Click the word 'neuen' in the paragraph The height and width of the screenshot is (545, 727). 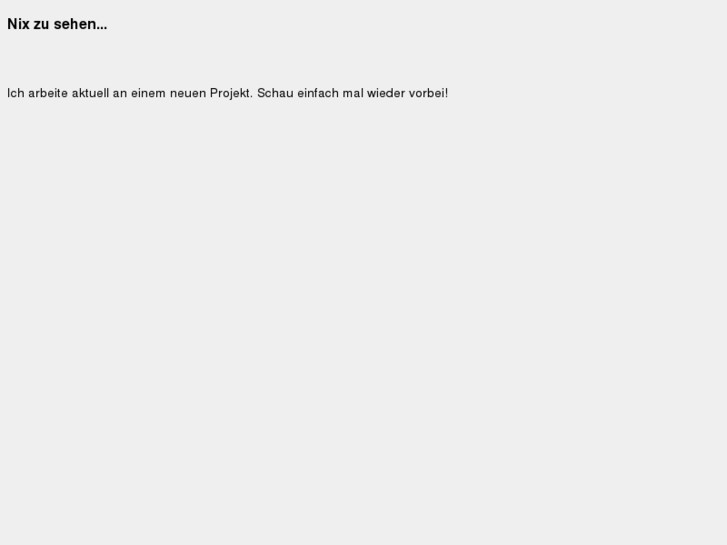(x=188, y=93)
